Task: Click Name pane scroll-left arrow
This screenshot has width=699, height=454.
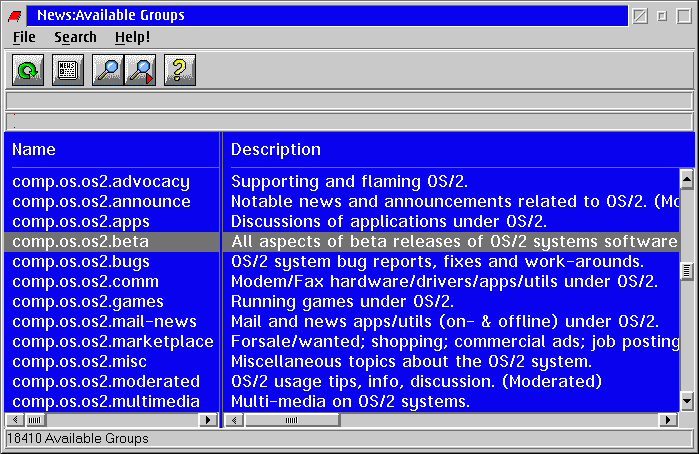Action: tap(15, 420)
